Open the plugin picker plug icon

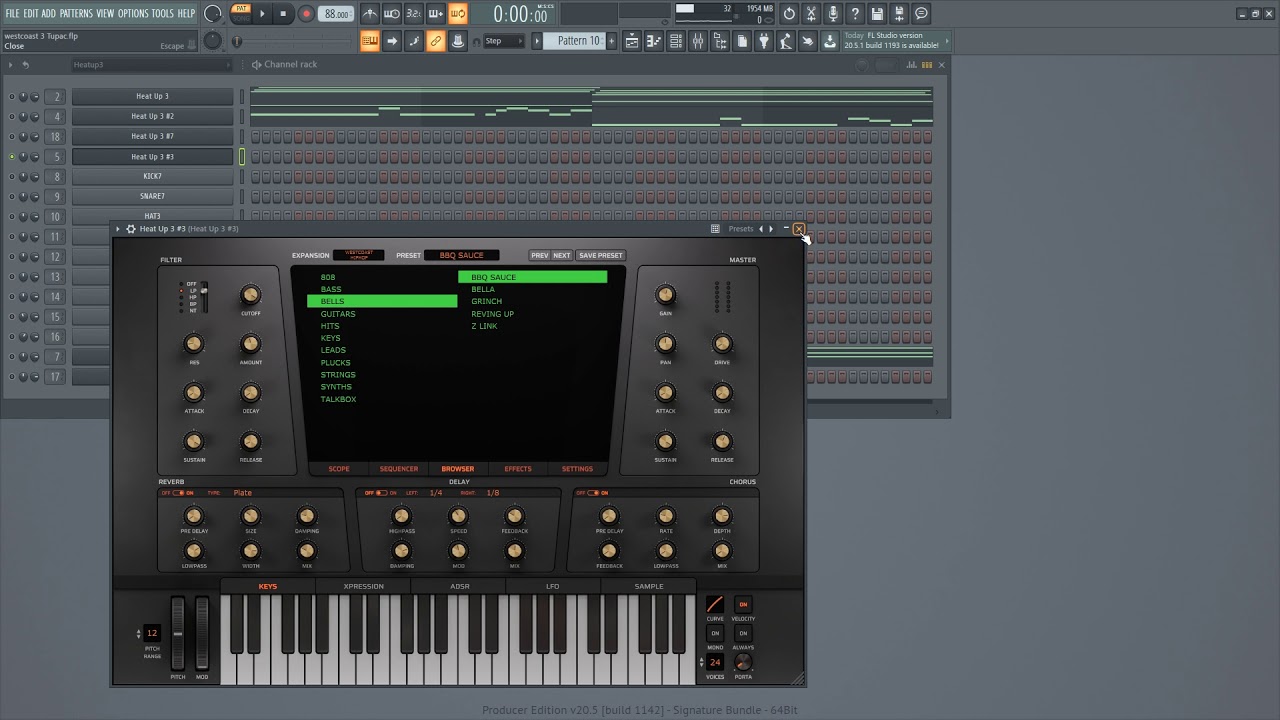764,41
